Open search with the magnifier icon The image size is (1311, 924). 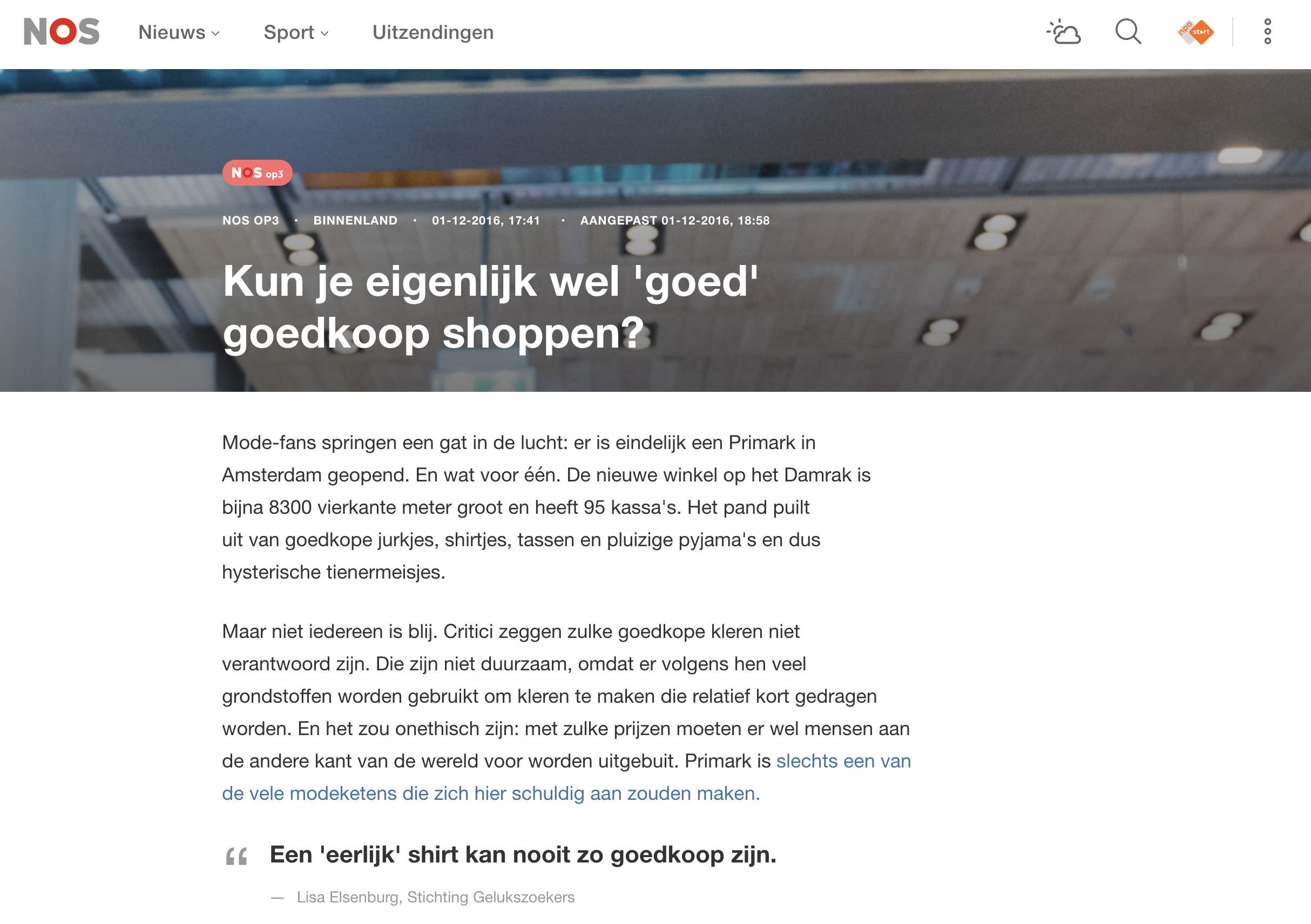point(1128,32)
